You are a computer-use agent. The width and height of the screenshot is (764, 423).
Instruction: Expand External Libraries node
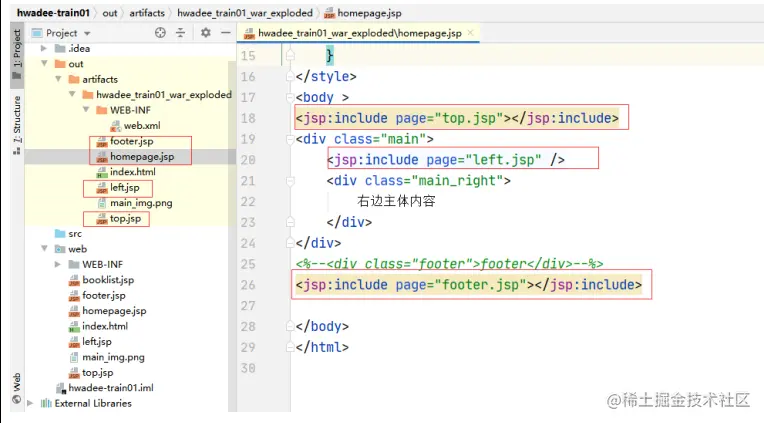(x=30, y=403)
